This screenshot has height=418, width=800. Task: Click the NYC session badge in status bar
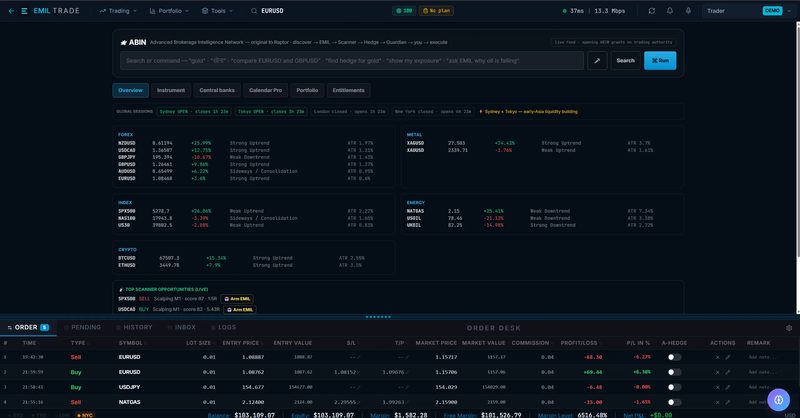[x=85, y=415]
